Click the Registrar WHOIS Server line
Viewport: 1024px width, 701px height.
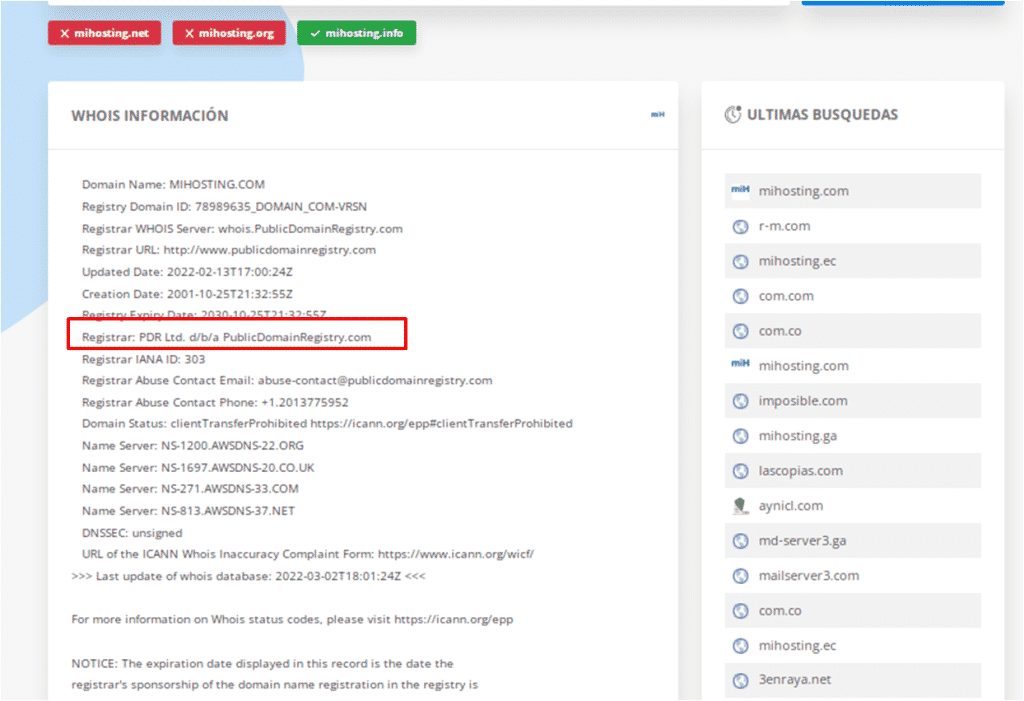pos(242,229)
